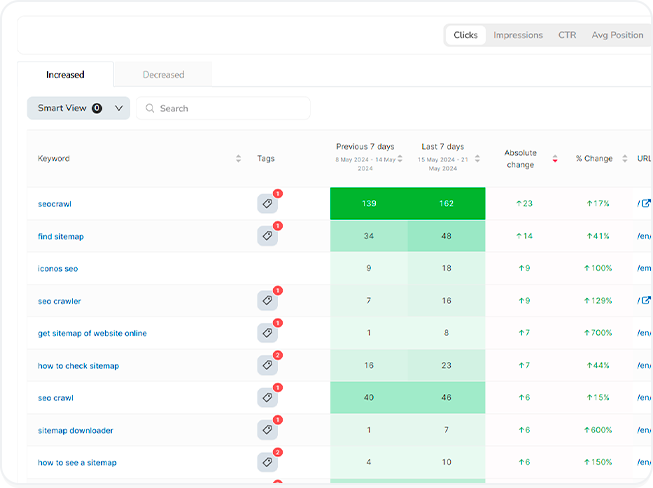This screenshot has width=653, height=488.
Task: Select the Increased tab
Action: 65,74
